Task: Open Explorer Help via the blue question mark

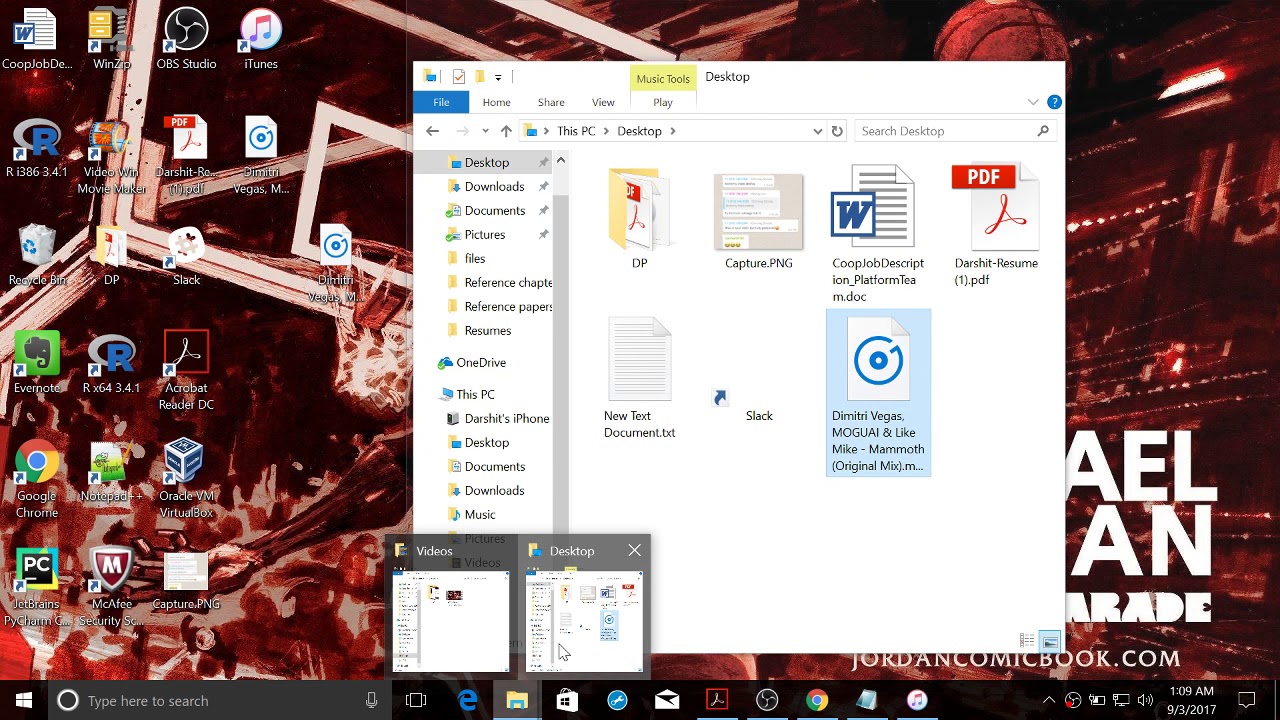Action: tap(1054, 102)
